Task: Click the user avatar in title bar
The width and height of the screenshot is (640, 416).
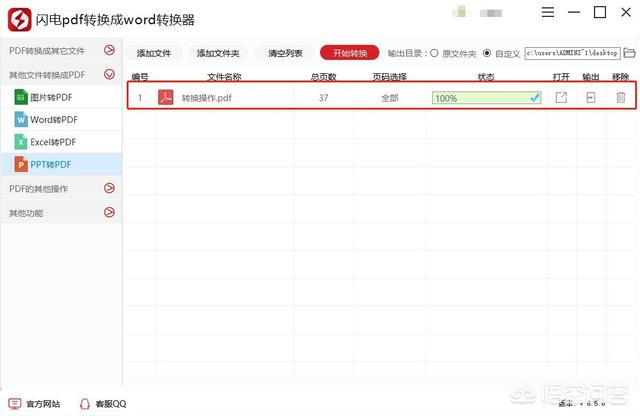Action: [x=460, y=12]
